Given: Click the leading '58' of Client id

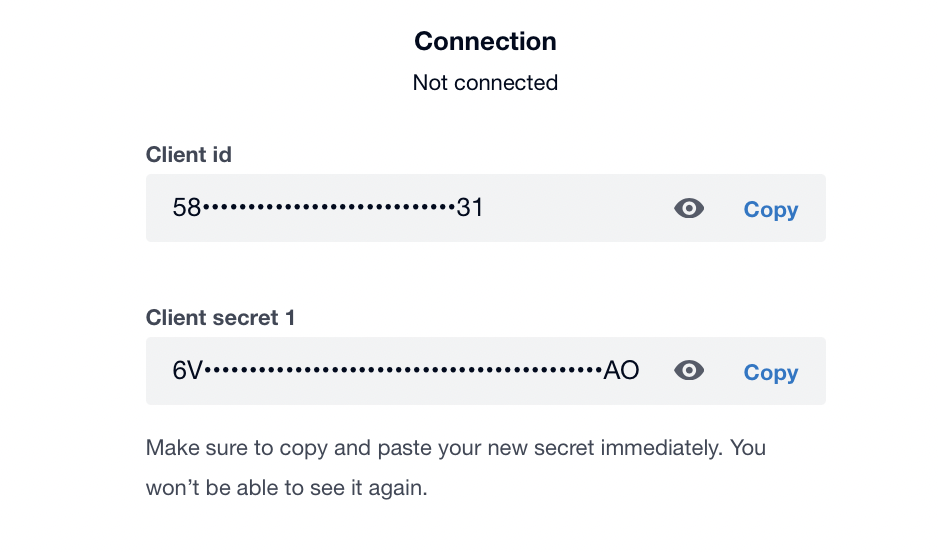Looking at the screenshot, I should [186, 208].
